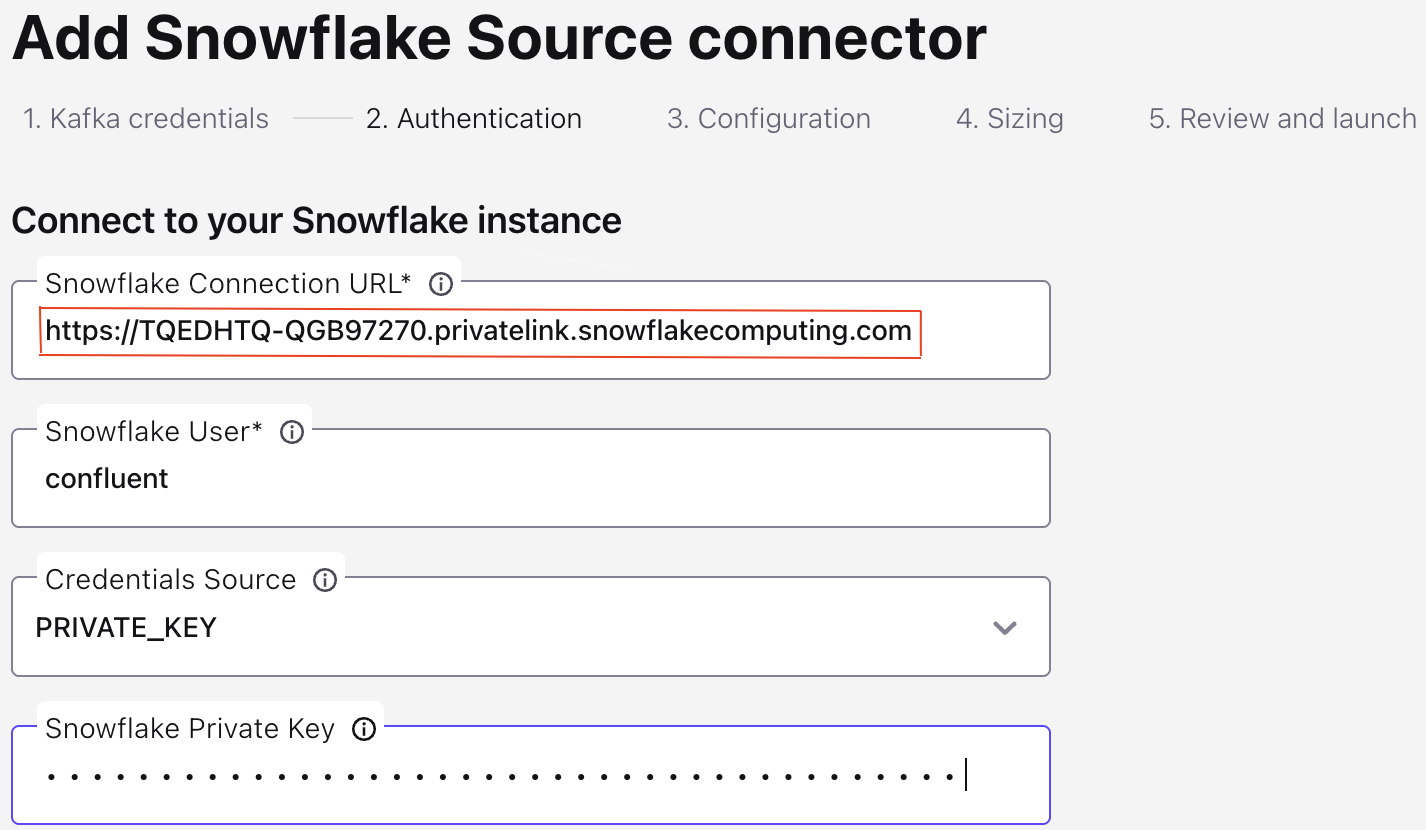Go to the Configuration step
The height and width of the screenshot is (830, 1426).
769,118
